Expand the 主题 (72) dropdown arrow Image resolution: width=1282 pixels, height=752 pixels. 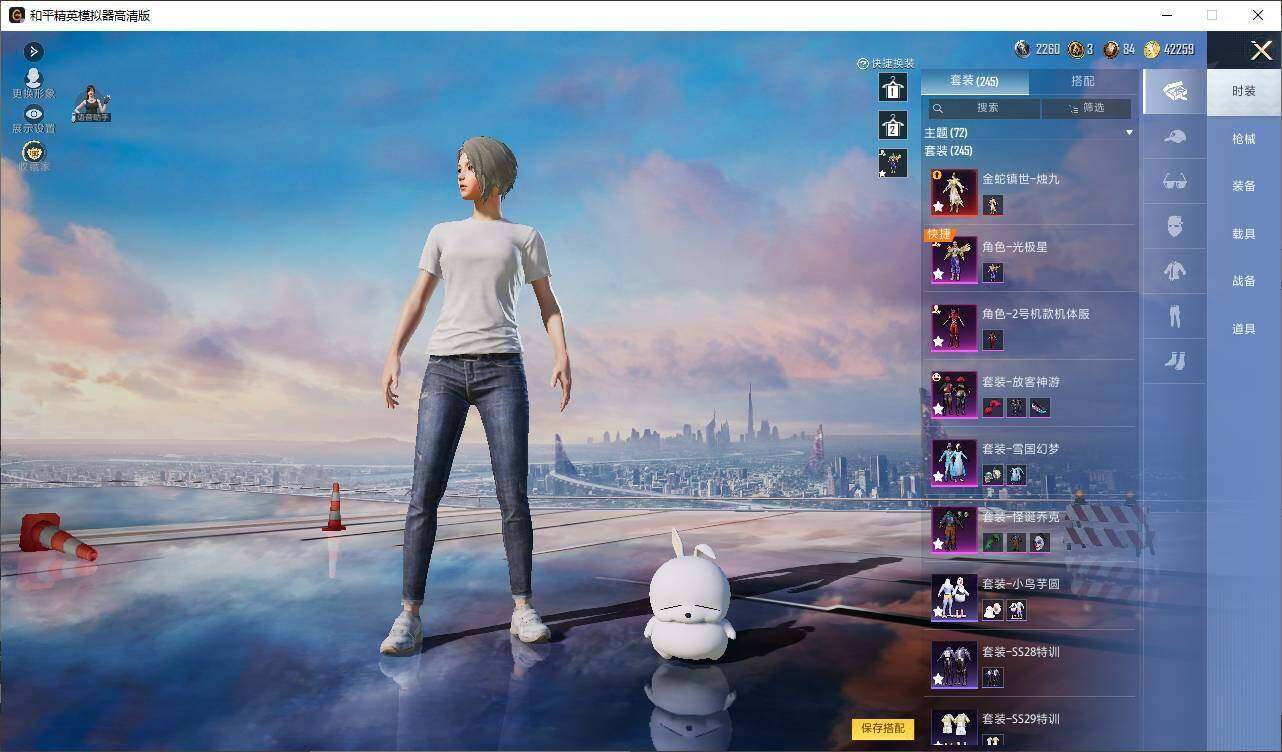[1129, 132]
